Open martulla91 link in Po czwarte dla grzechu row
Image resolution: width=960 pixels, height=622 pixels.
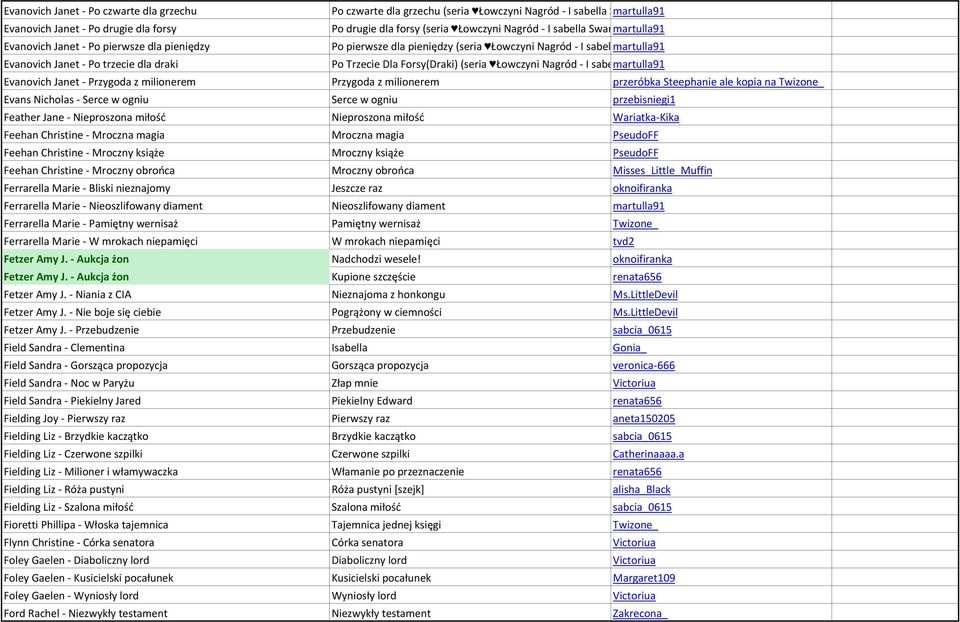pos(639,11)
